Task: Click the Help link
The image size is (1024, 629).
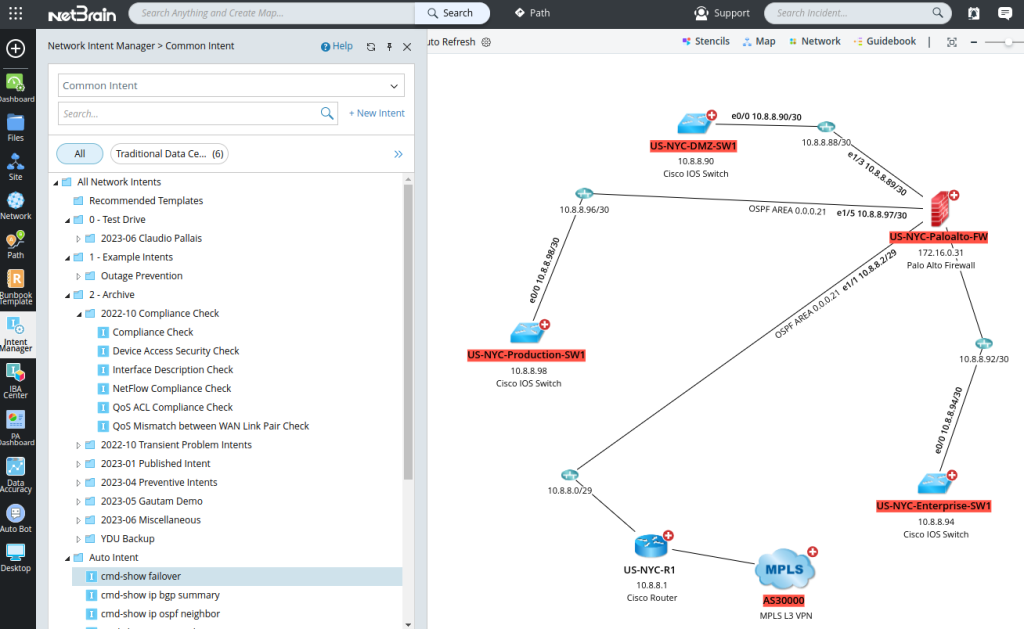Action: click(336, 46)
